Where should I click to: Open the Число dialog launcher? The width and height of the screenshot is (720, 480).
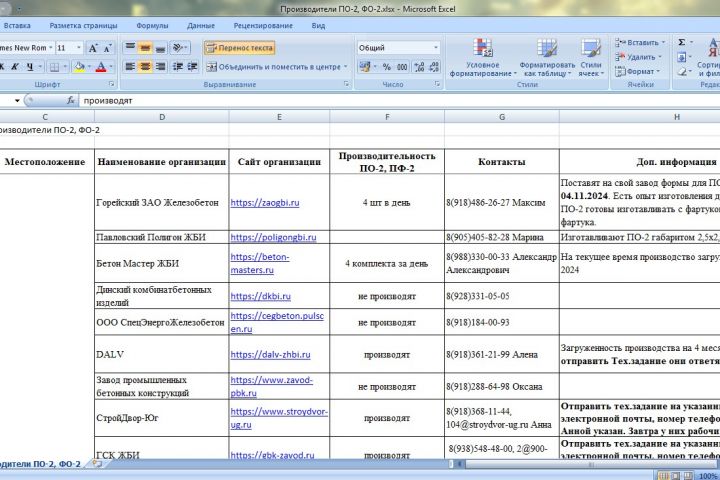pyautogui.click(x=437, y=84)
